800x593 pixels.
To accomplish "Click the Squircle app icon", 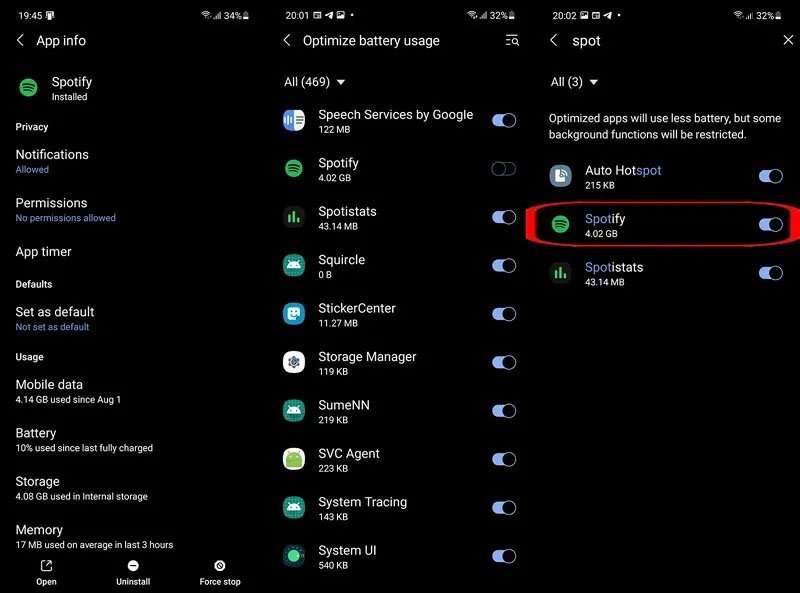I will coord(294,266).
